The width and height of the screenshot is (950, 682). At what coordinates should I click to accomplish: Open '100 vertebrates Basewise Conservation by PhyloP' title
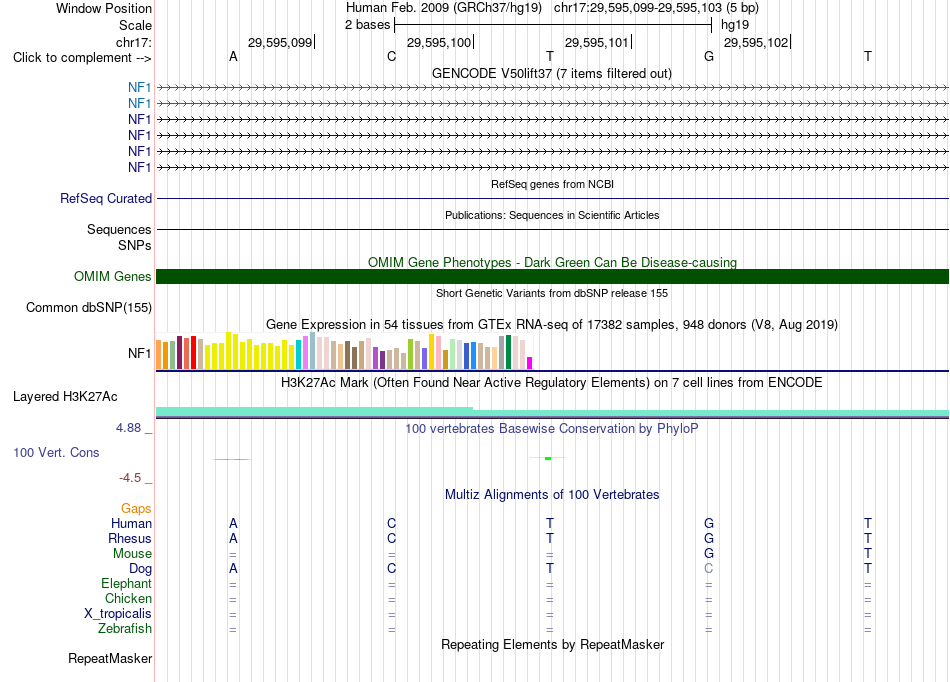552,429
